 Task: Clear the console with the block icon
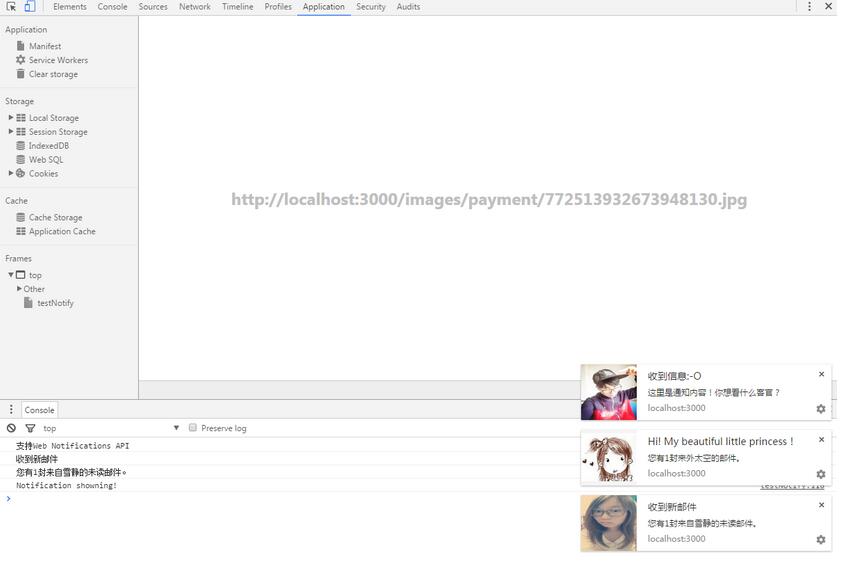(11, 428)
